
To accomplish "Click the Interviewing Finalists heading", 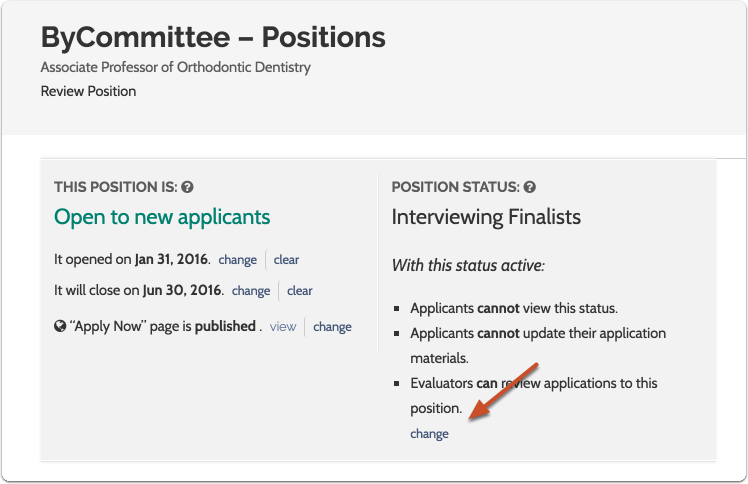I will click(486, 217).
